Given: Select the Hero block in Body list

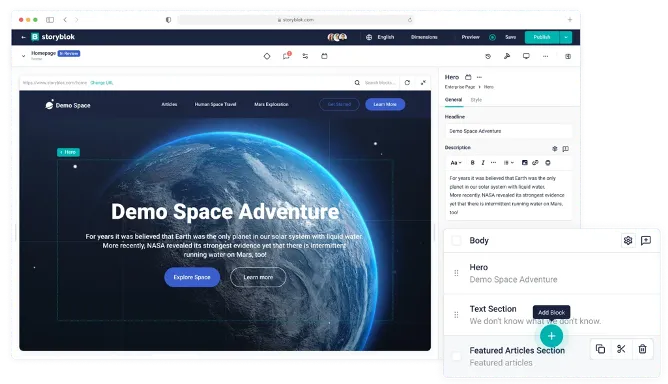Looking at the screenshot, I should coord(552,273).
